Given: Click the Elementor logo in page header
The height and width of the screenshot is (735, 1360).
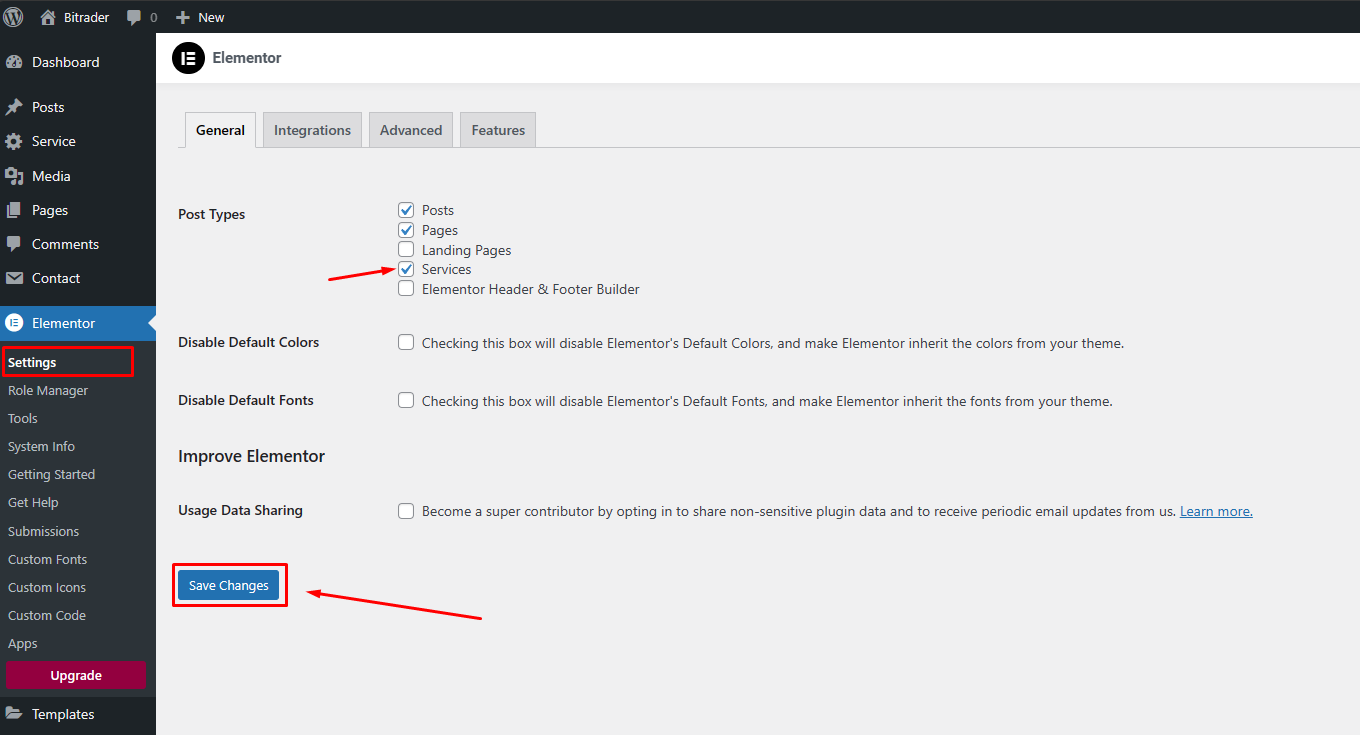Looking at the screenshot, I should (188, 58).
